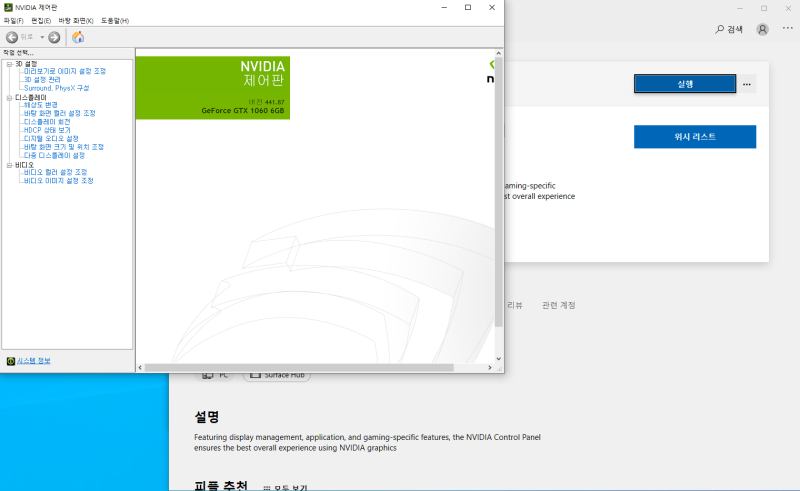Close the NVIDIA 제어판 window
The width and height of the screenshot is (800, 491).
pos(492,7)
